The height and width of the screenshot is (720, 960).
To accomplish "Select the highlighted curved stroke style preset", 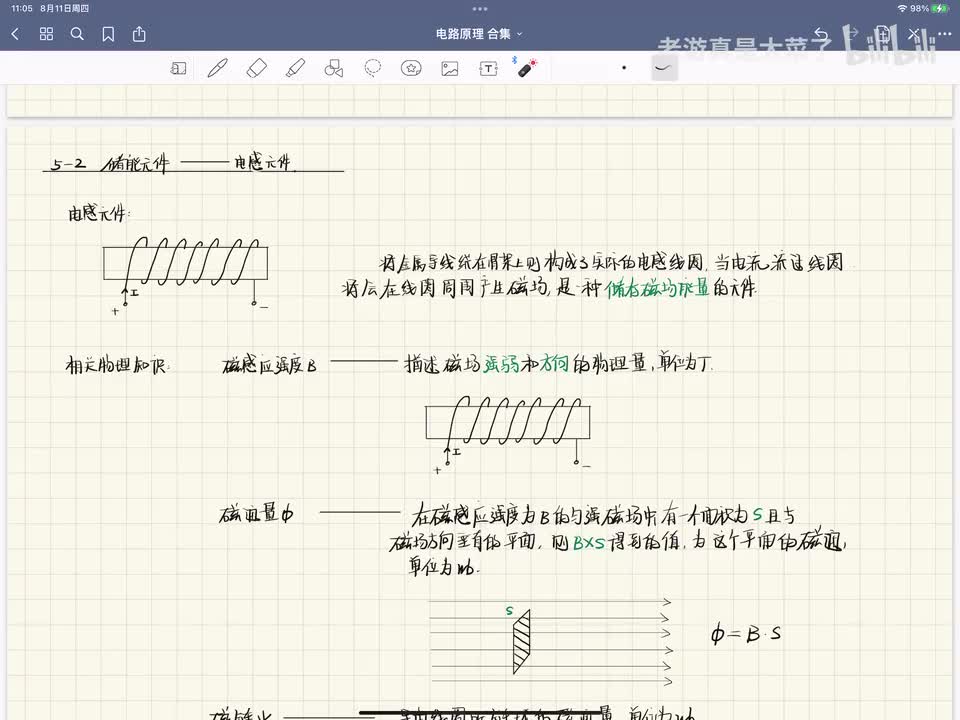I will (x=664, y=68).
